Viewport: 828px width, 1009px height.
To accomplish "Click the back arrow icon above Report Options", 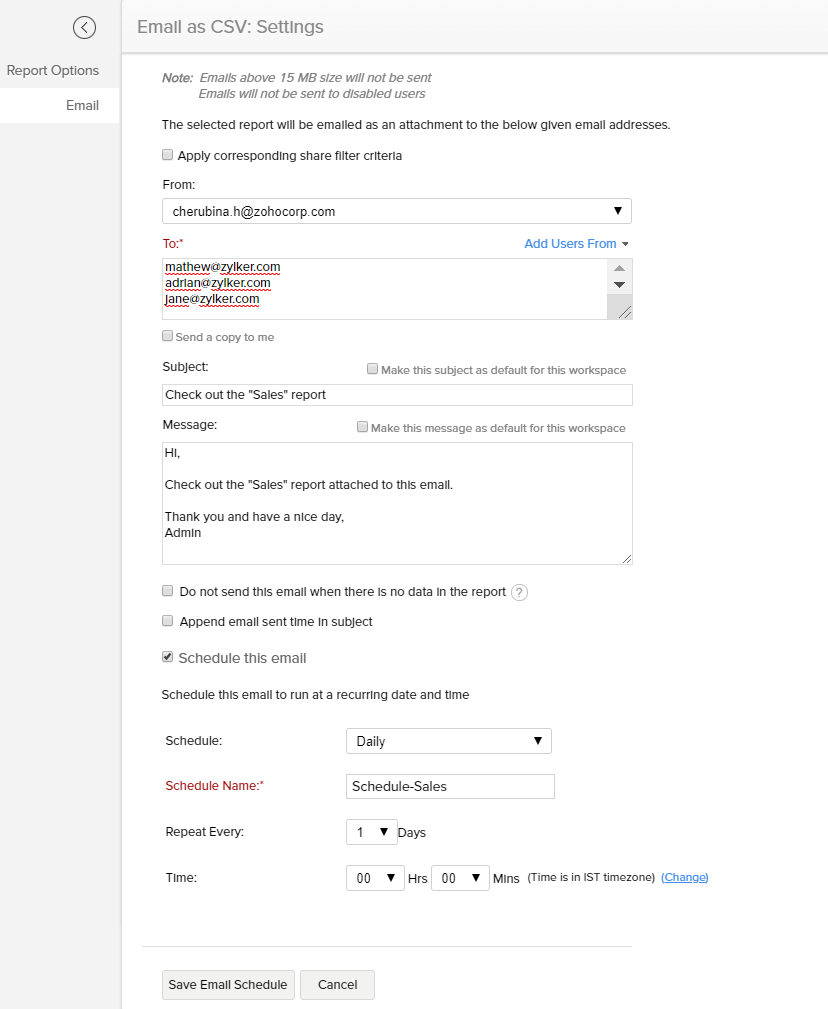I will (84, 27).
